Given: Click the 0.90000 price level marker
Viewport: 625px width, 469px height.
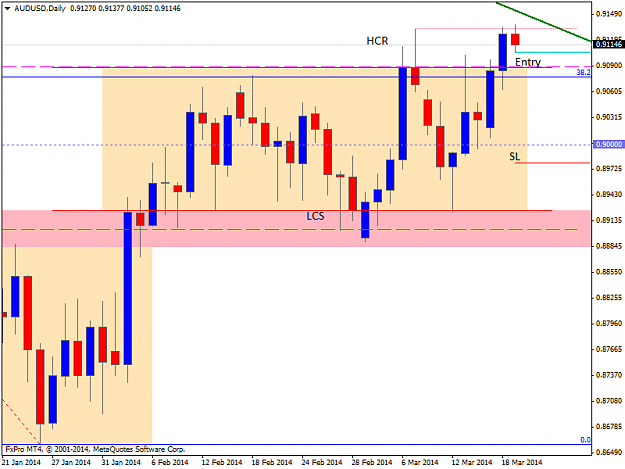Looking at the screenshot, I should tap(608, 144).
